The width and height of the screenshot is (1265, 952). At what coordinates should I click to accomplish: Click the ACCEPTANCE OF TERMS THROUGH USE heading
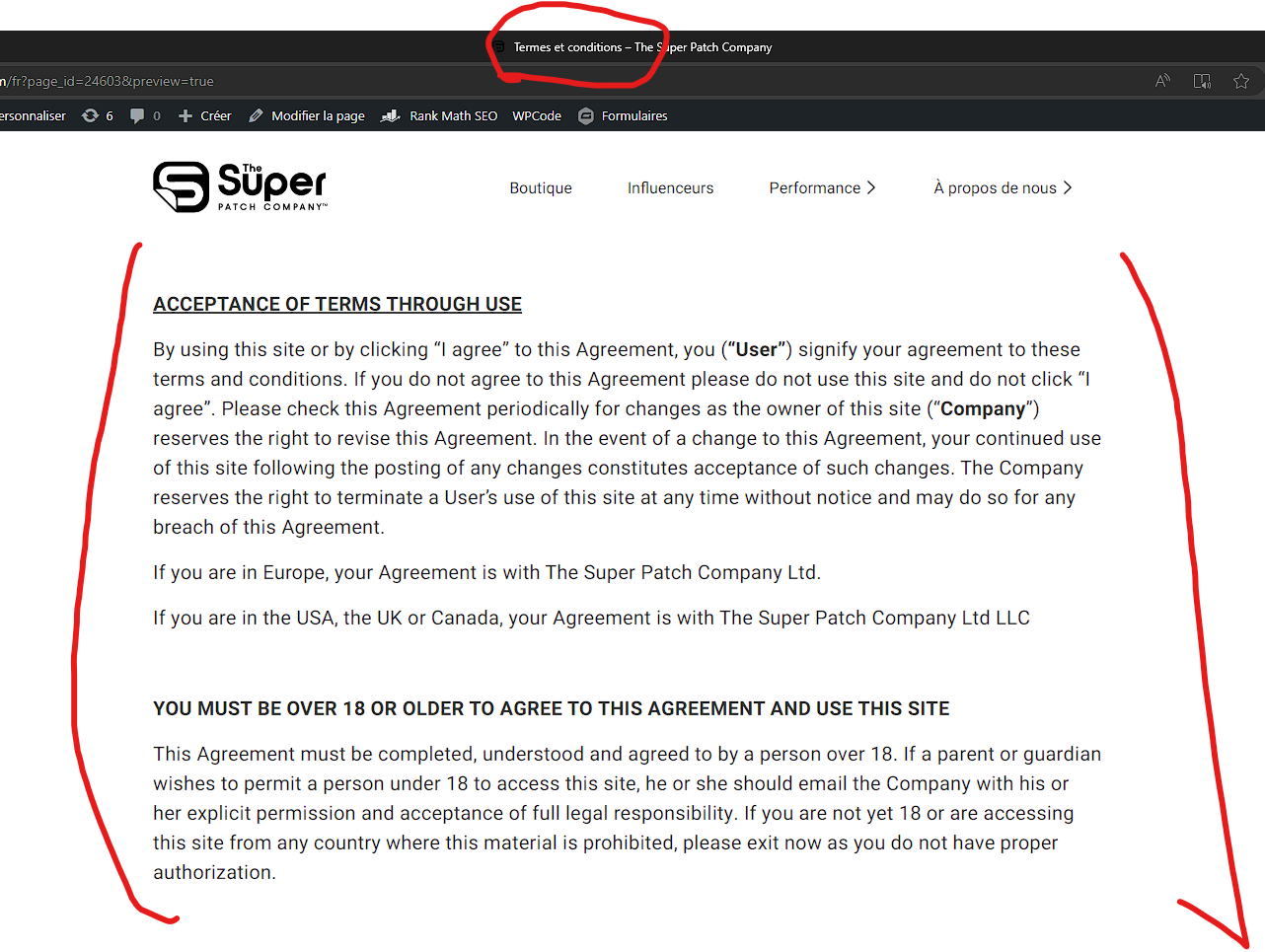click(337, 304)
